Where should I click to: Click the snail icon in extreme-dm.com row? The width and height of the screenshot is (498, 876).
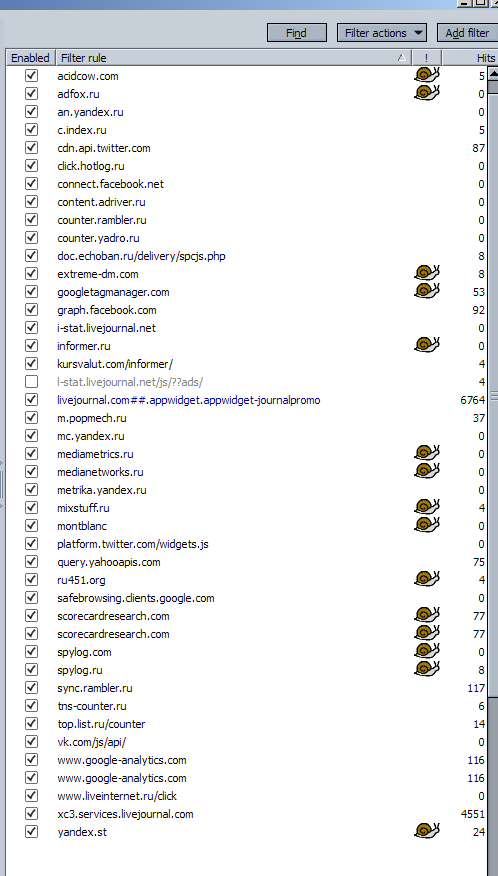click(427, 273)
